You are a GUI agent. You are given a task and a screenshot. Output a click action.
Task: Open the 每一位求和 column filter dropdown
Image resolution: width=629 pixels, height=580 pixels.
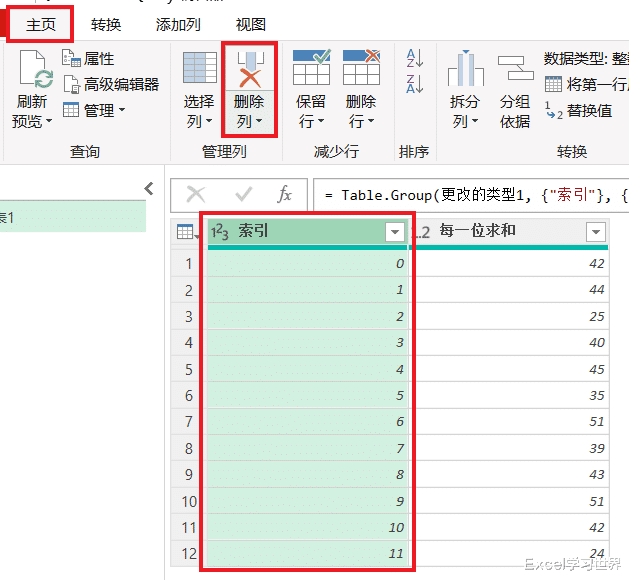(x=596, y=232)
